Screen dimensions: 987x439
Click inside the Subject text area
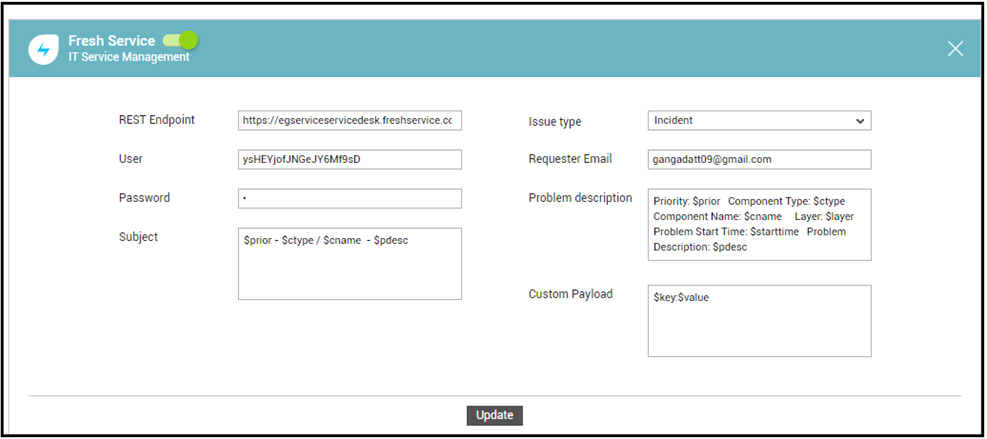tap(349, 264)
